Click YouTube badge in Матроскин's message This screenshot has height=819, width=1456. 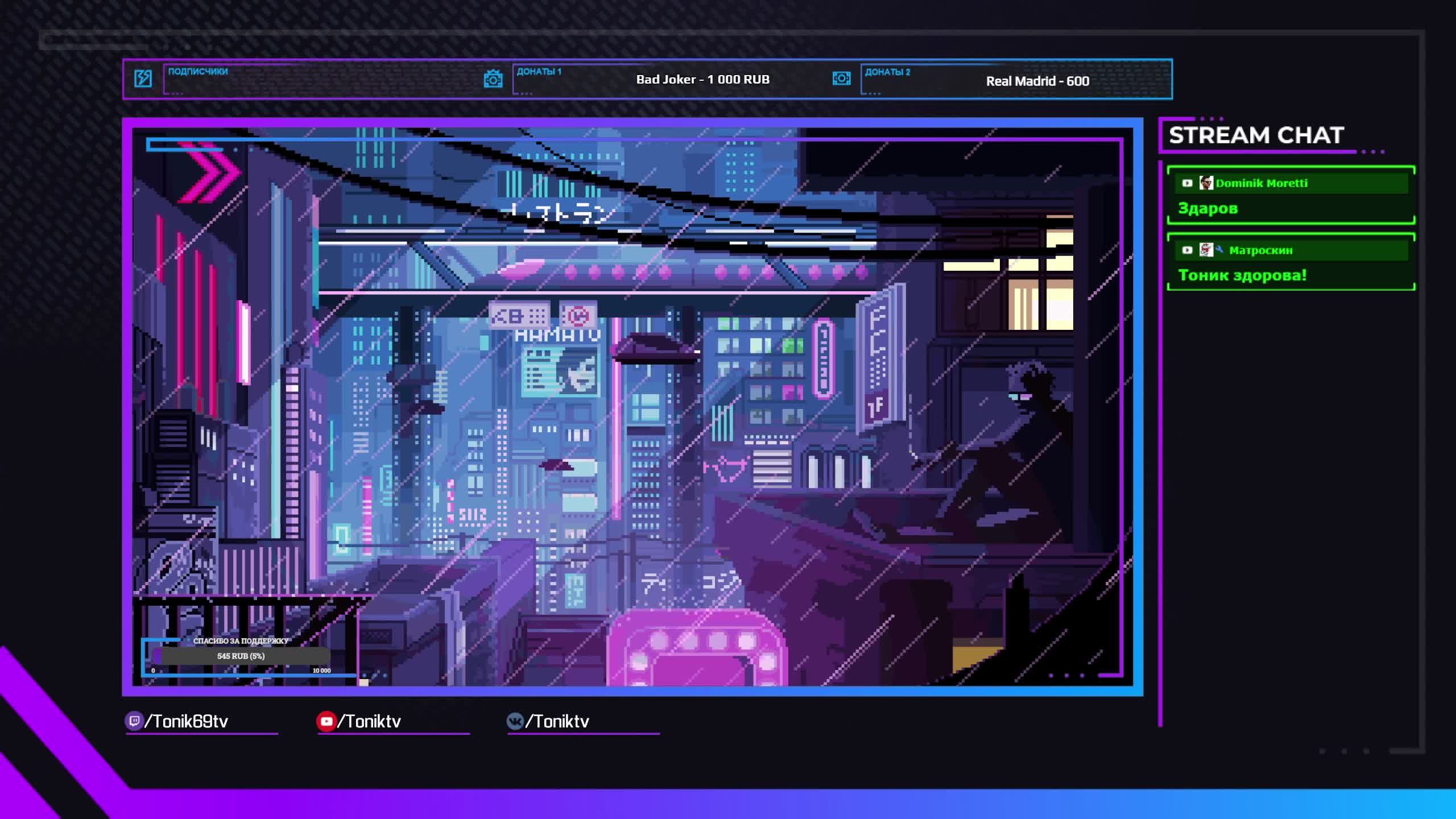(x=1187, y=250)
